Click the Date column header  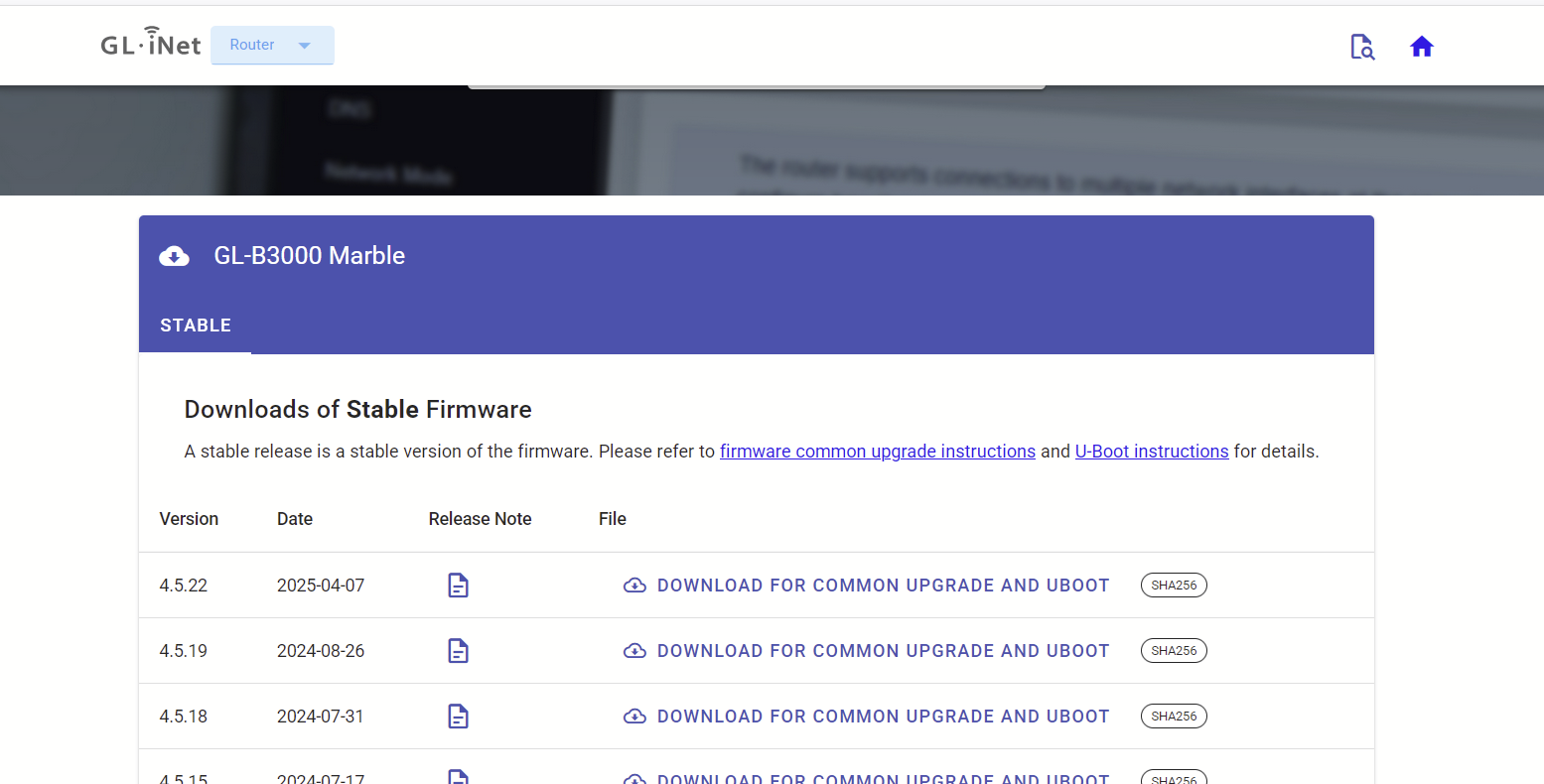pyautogui.click(x=295, y=519)
